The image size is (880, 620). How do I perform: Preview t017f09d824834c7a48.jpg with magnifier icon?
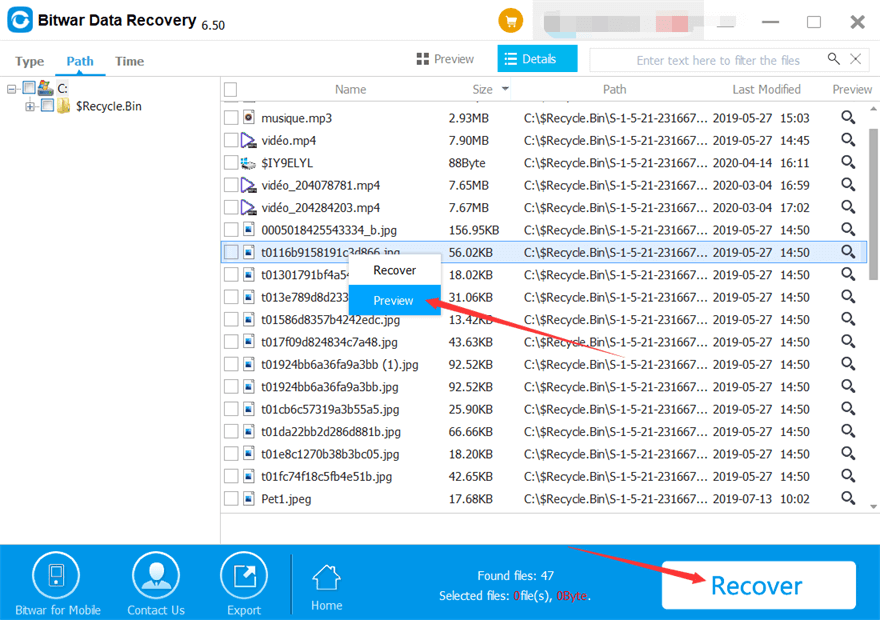(x=847, y=342)
